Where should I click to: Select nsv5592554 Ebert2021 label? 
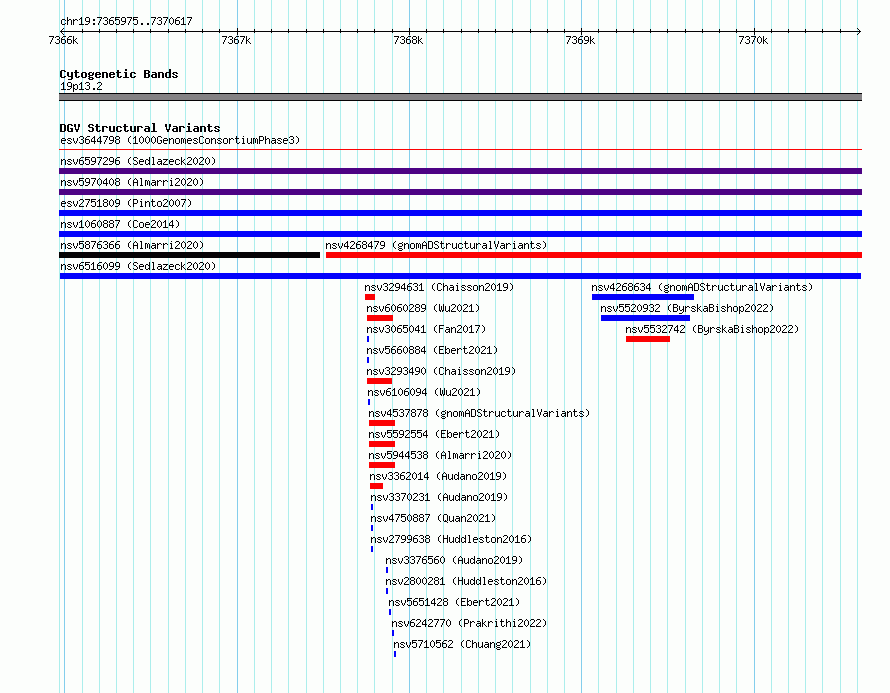click(x=434, y=434)
